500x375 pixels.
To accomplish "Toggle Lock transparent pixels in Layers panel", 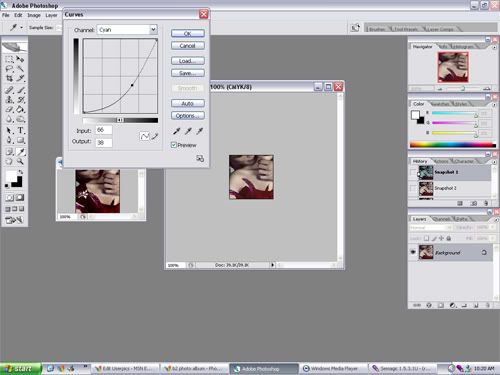I will pos(426,238).
